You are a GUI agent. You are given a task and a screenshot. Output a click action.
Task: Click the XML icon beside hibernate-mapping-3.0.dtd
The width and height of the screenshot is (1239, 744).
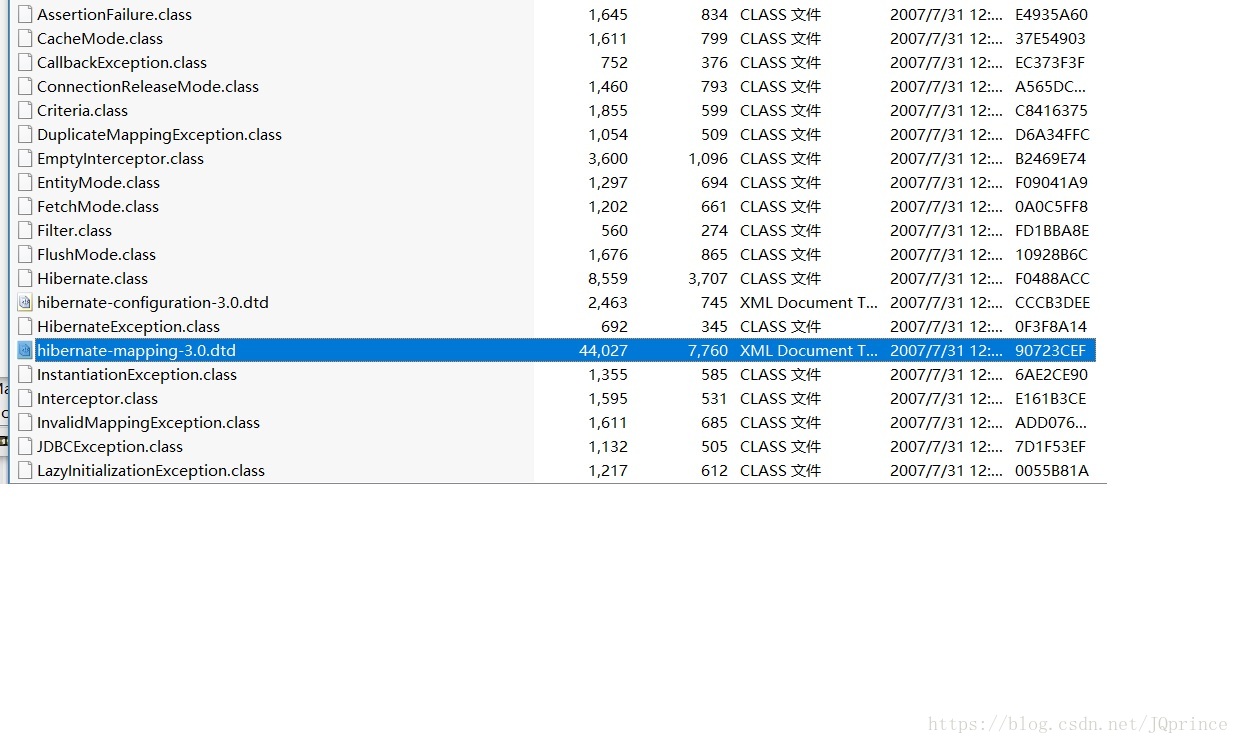24,350
